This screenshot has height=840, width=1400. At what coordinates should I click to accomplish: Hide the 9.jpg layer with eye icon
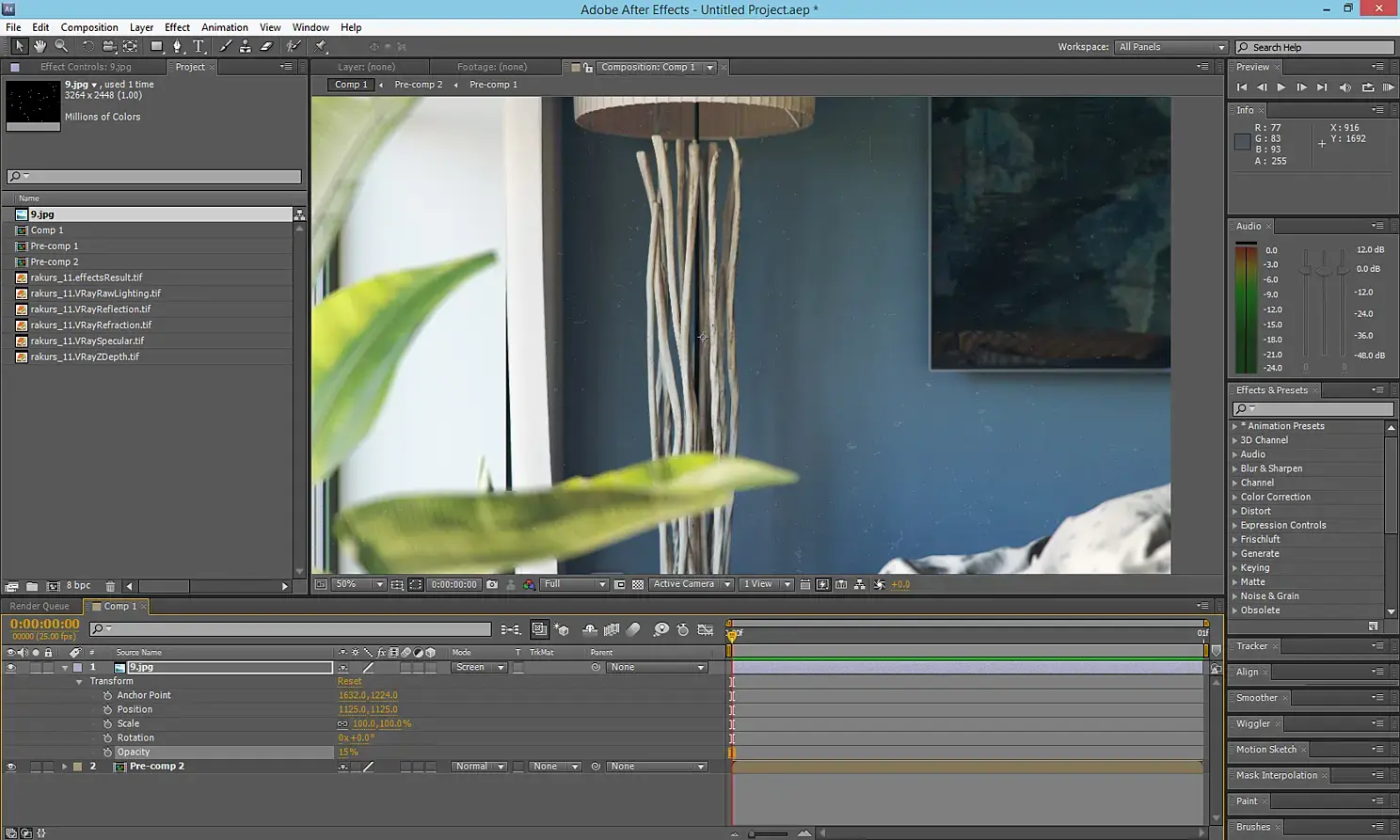pyautogui.click(x=11, y=668)
